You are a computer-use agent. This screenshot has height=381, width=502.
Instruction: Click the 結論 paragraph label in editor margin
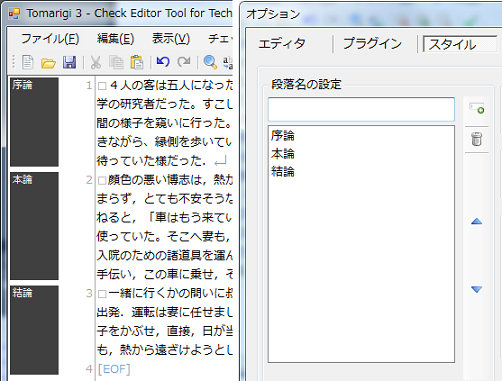[34, 330]
